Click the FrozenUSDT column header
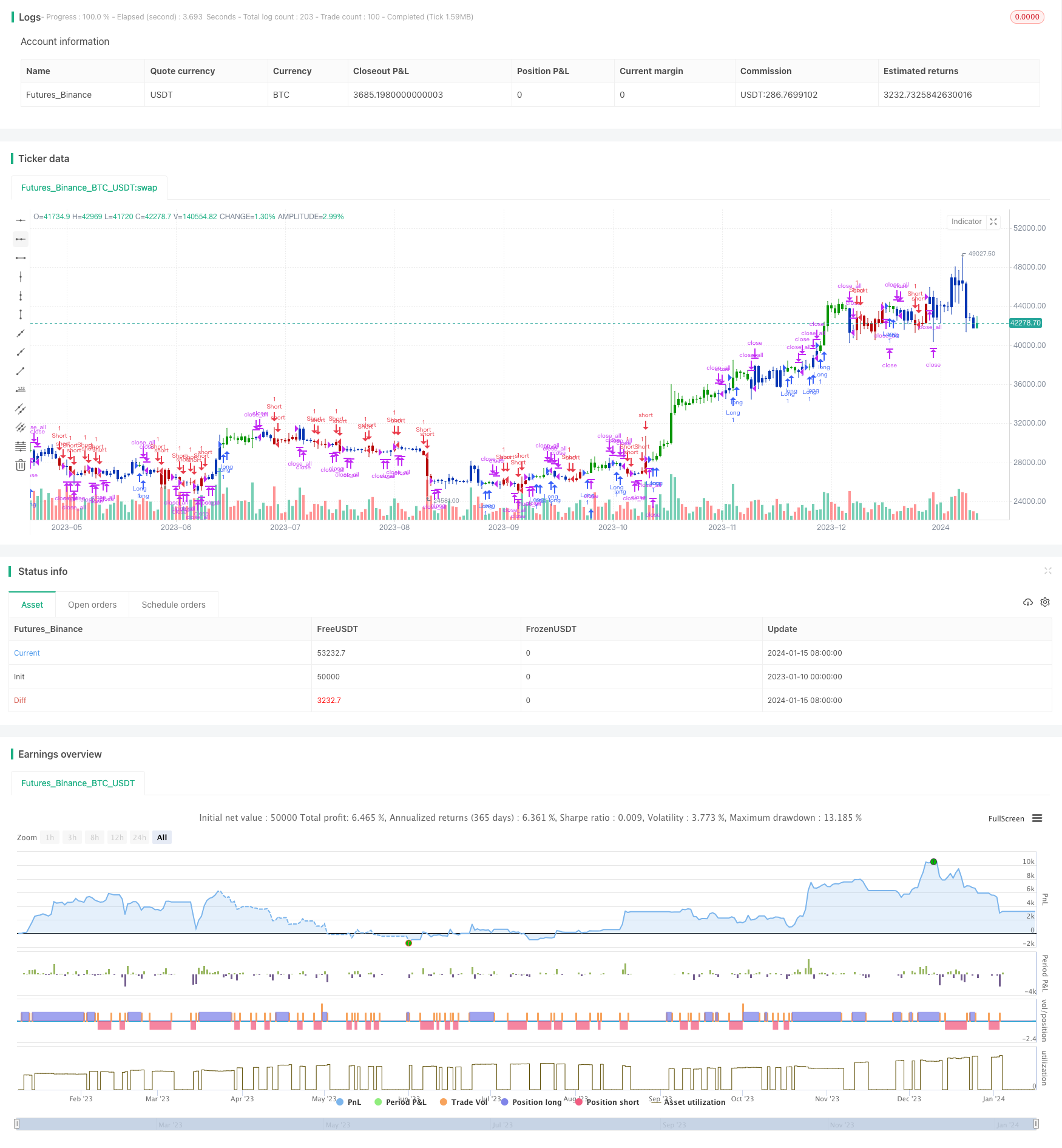The width and height of the screenshot is (1062, 1148). point(551,629)
